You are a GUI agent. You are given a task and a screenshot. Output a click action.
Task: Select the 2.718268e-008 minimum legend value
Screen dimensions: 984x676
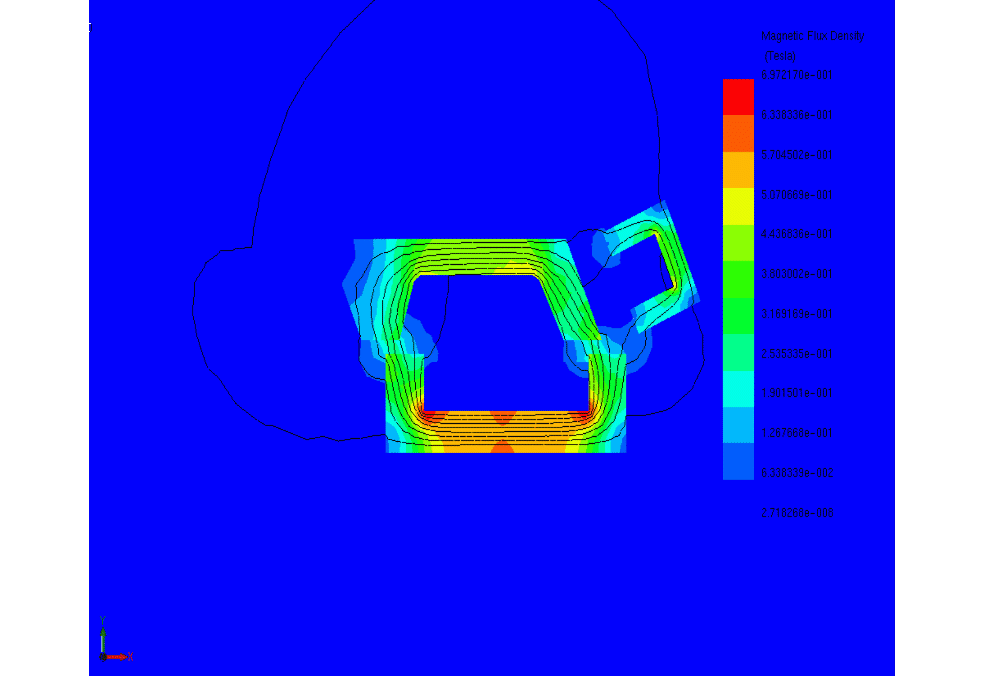797,513
